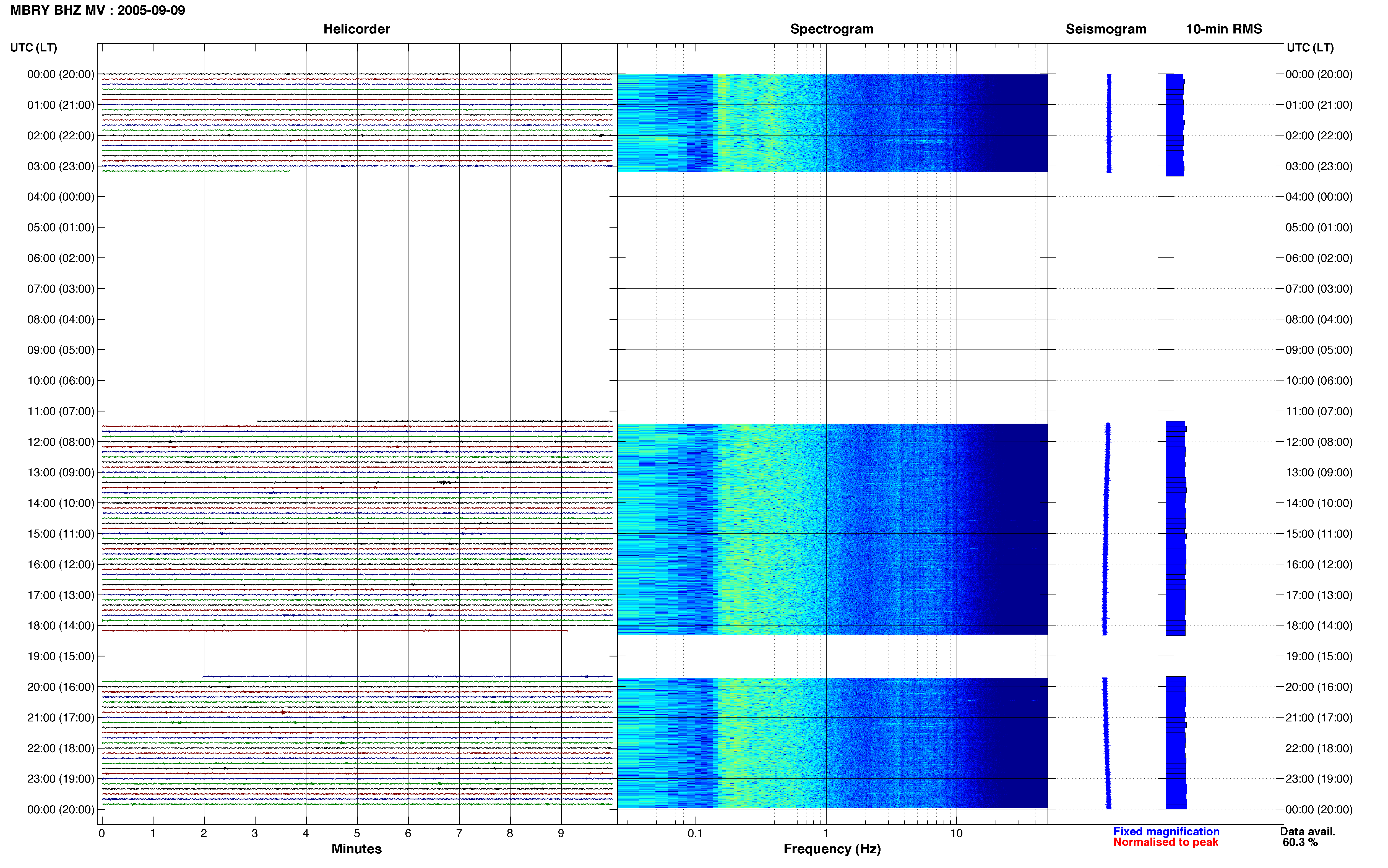Viewport: 1388px width, 868px height.
Task: Select '09:00 (05:00)' on the RMS time axis
Action: (x=1319, y=350)
